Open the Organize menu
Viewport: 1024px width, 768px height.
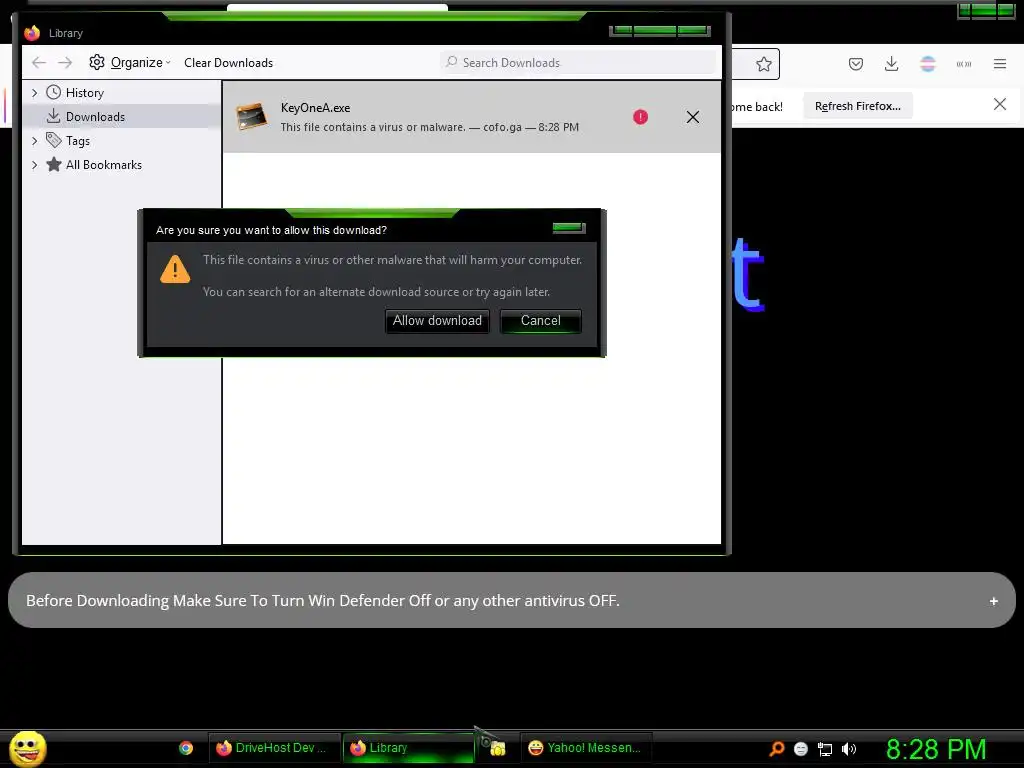[130, 63]
